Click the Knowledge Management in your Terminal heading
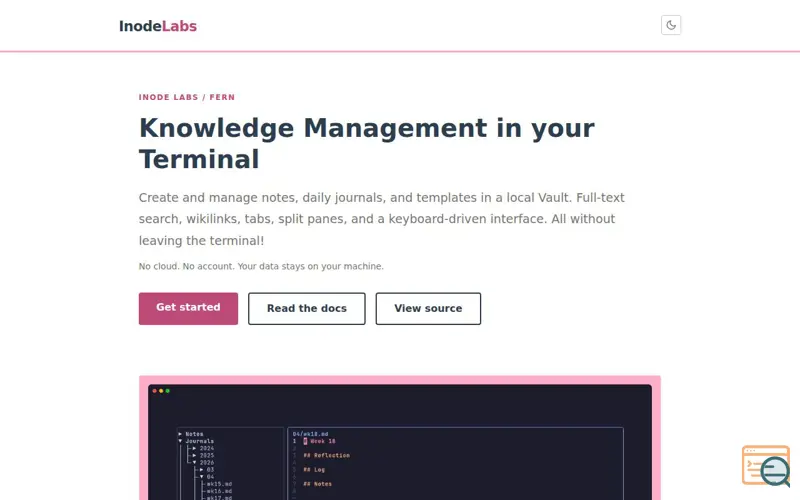 (366, 143)
